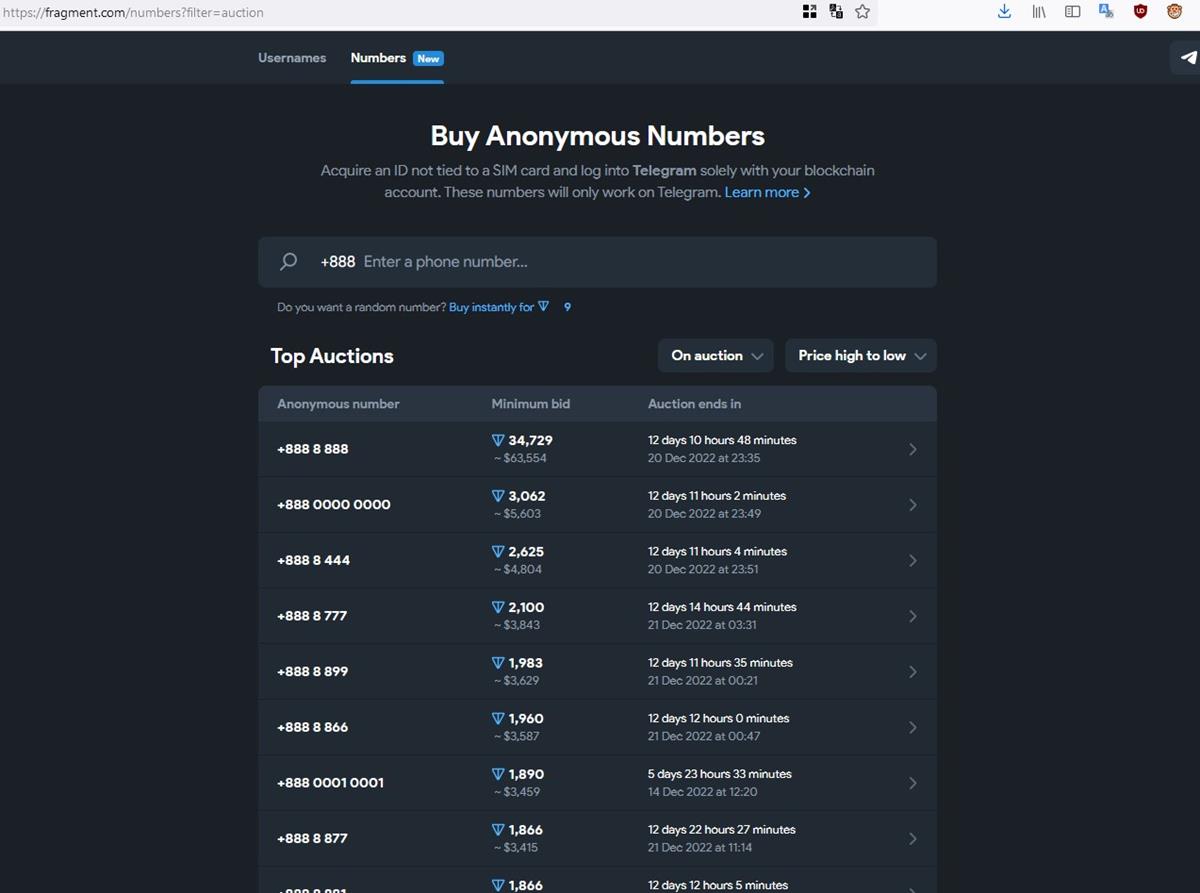
Task: Expand the On auction filter dropdown
Action: pos(716,356)
